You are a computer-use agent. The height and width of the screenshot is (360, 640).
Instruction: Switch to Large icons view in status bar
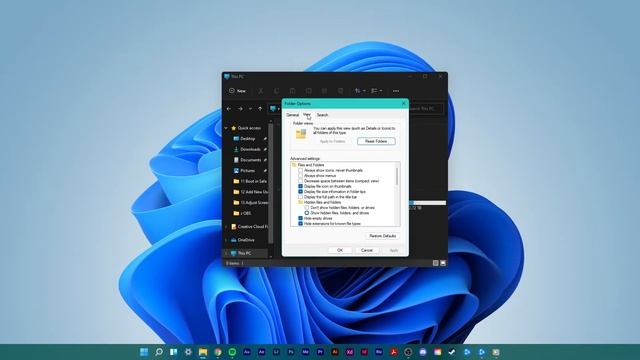[x=443, y=263]
